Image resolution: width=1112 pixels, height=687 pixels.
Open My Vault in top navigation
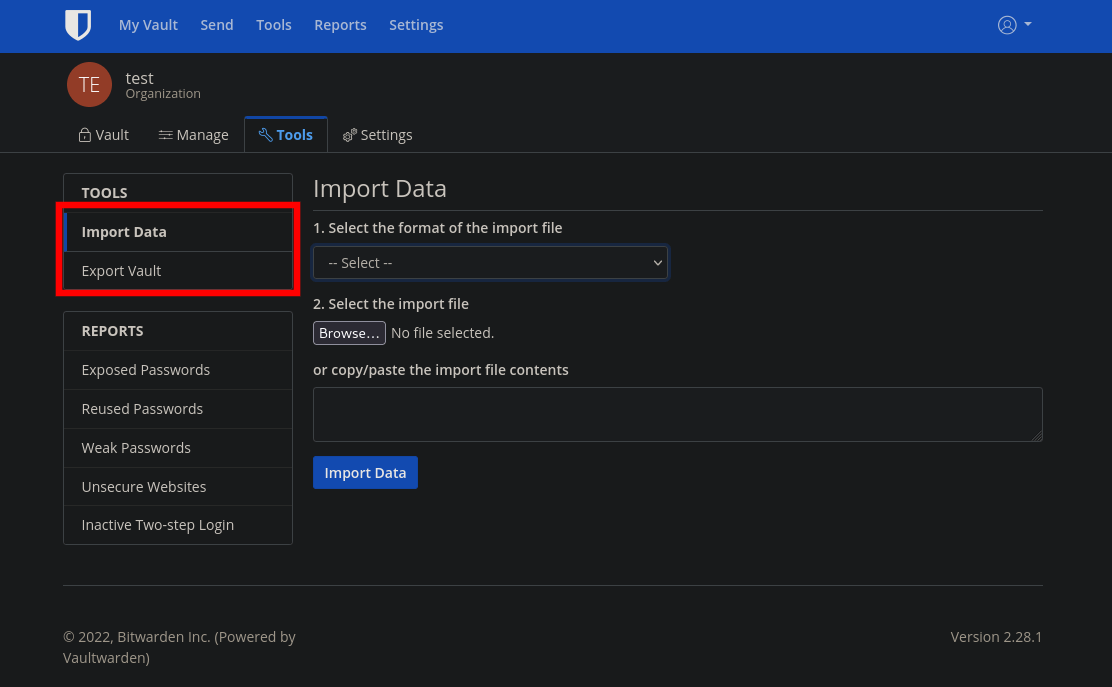pyautogui.click(x=148, y=25)
